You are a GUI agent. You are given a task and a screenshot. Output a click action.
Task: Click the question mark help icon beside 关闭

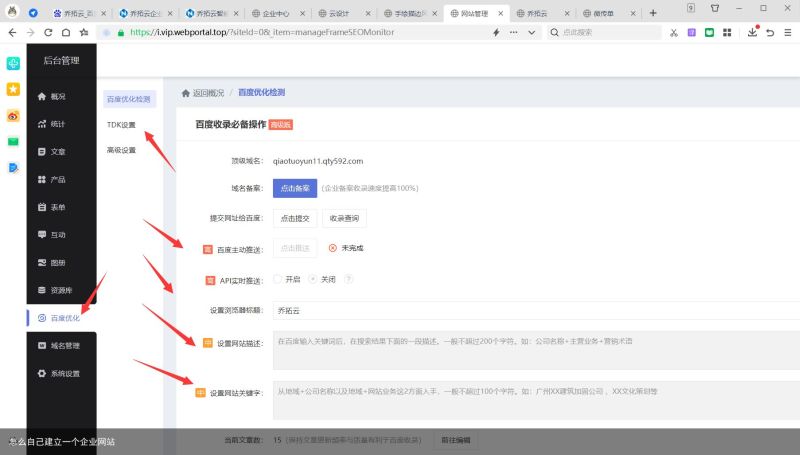[x=348, y=279]
